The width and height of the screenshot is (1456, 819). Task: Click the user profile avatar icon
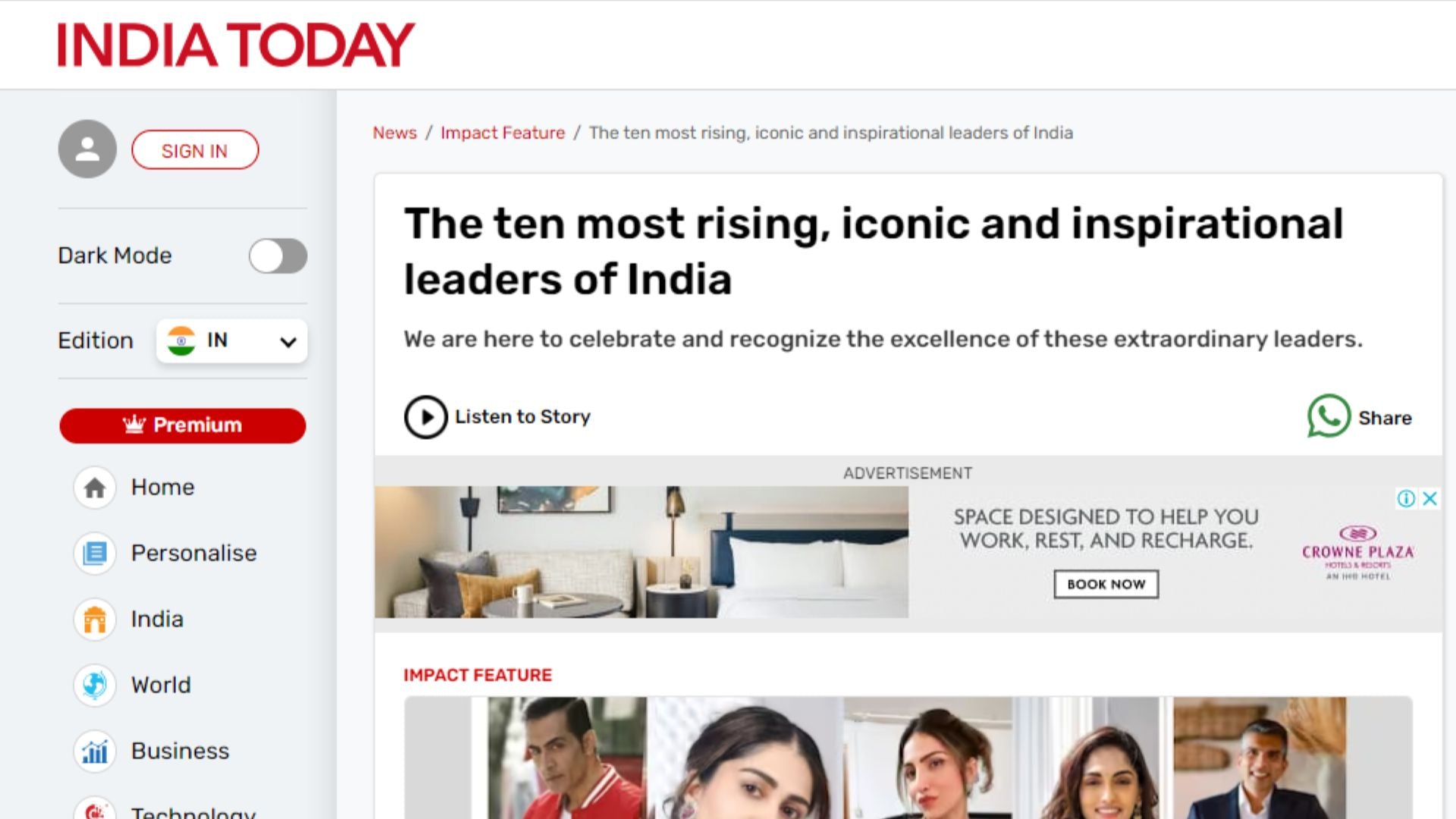tap(87, 149)
